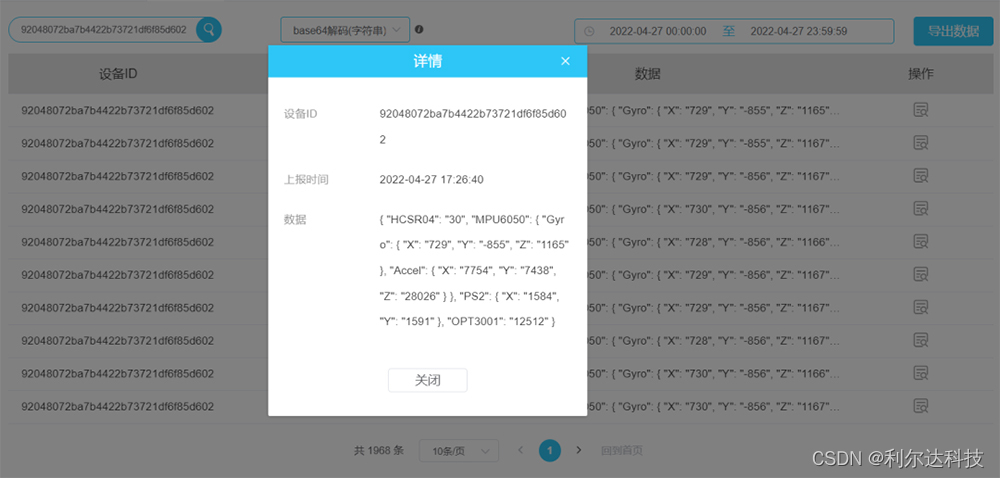This screenshot has width=1000, height=478.
Task: Click the 共 1968 条 total count
Action: (379, 451)
